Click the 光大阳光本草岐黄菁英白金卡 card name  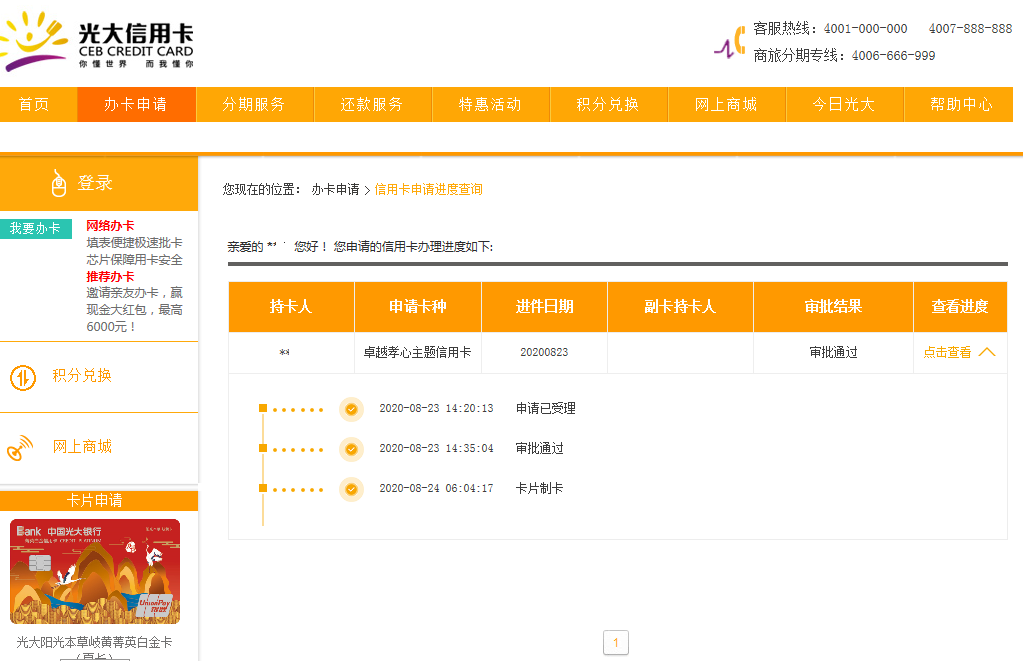click(x=95, y=643)
